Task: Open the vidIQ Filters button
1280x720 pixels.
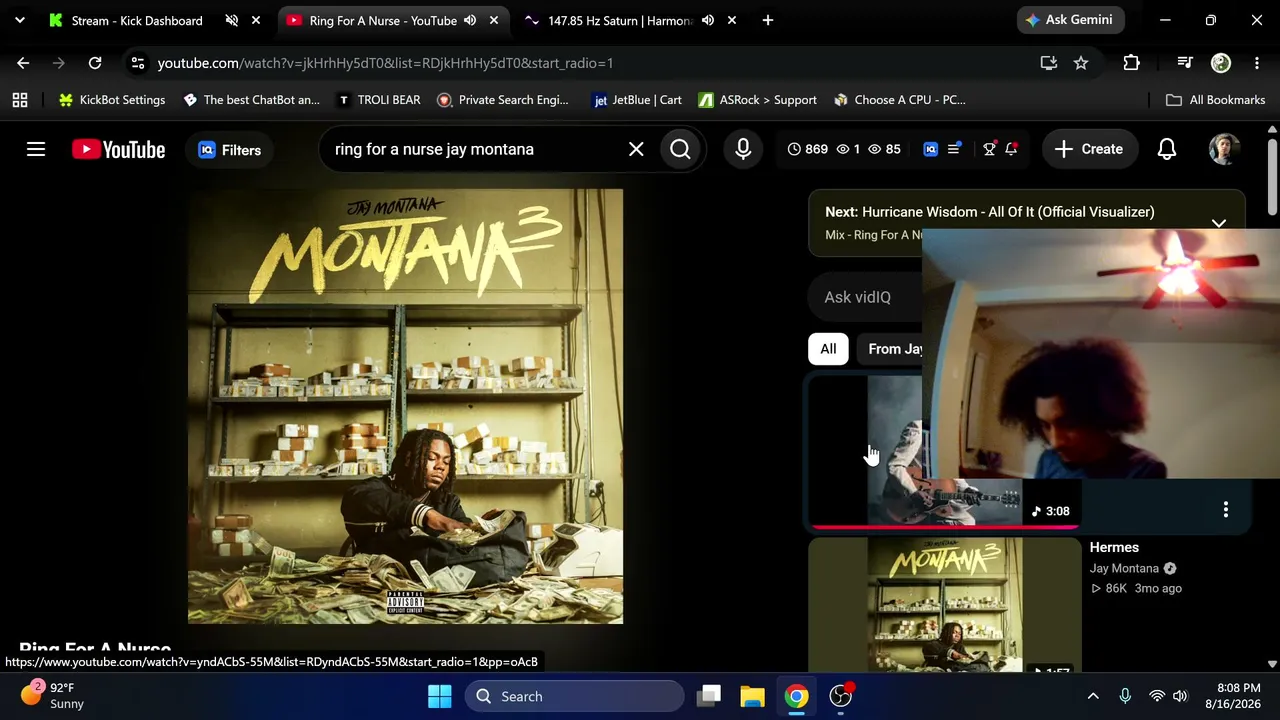Action: tap(230, 150)
